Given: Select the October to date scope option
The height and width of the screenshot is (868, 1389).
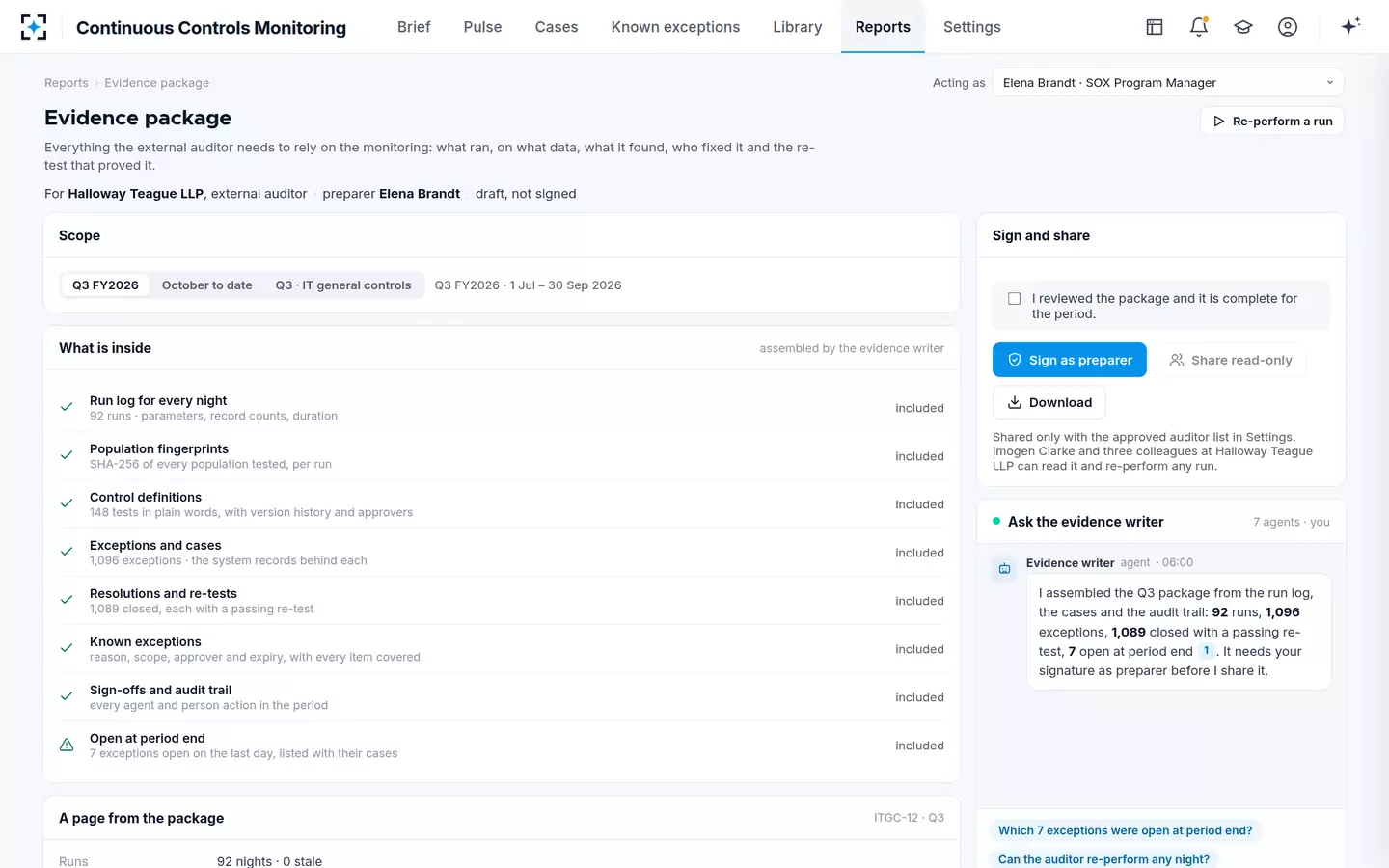Looking at the screenshot, I should tap(206, 285).
